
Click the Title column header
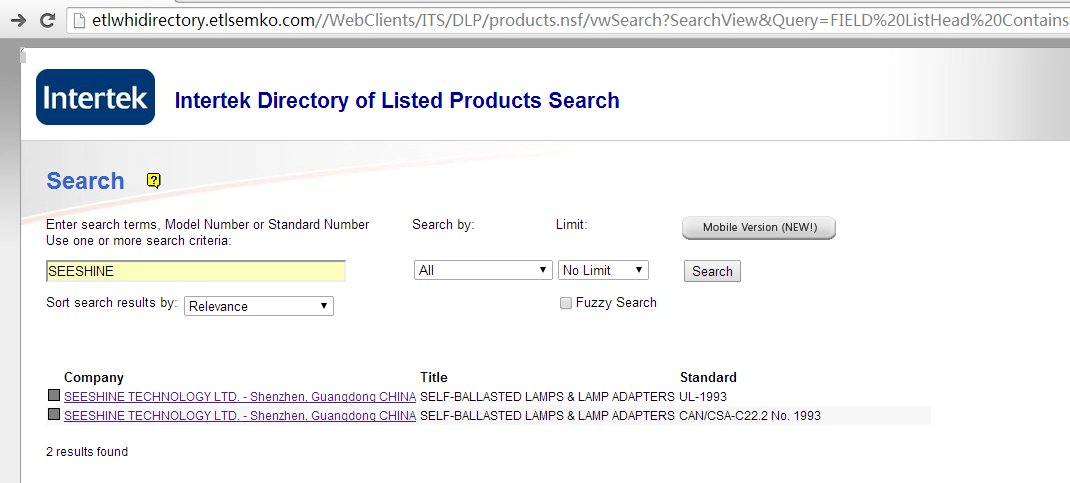(x=433, y=377)
